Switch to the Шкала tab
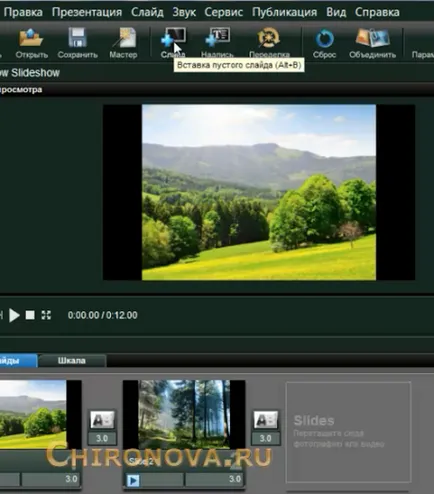 click(x=72, y=361)
